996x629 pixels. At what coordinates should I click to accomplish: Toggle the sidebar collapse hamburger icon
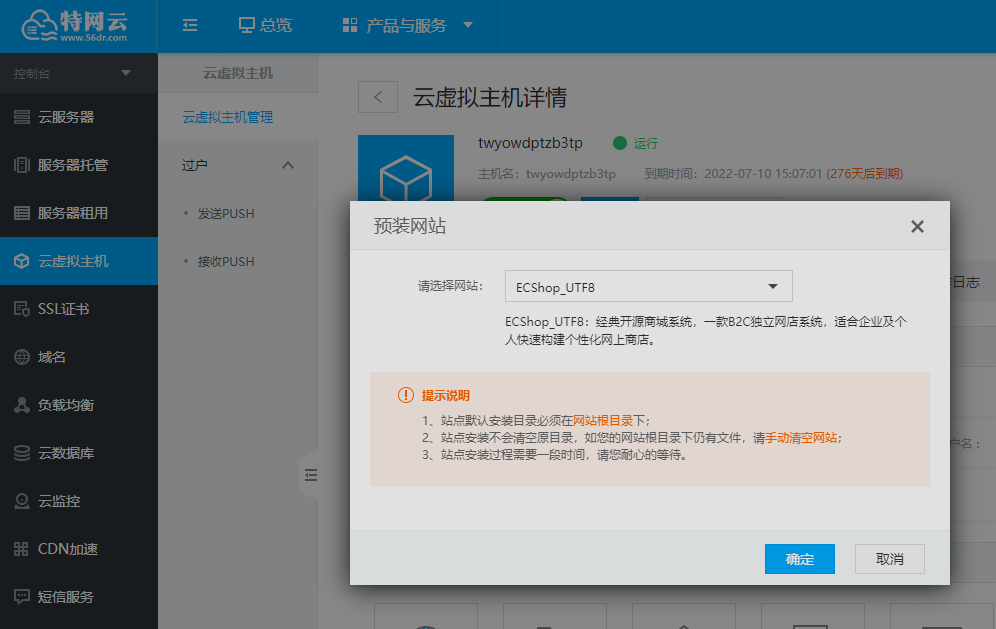[190, 25]
